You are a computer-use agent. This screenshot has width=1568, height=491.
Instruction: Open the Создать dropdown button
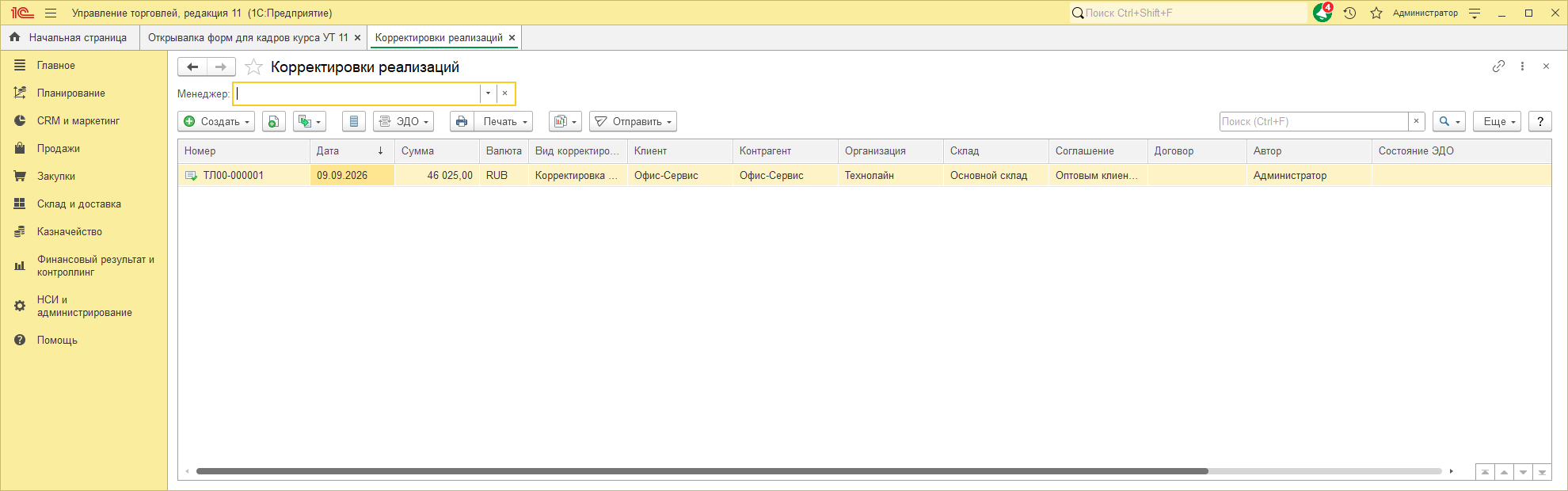point(216,121)
